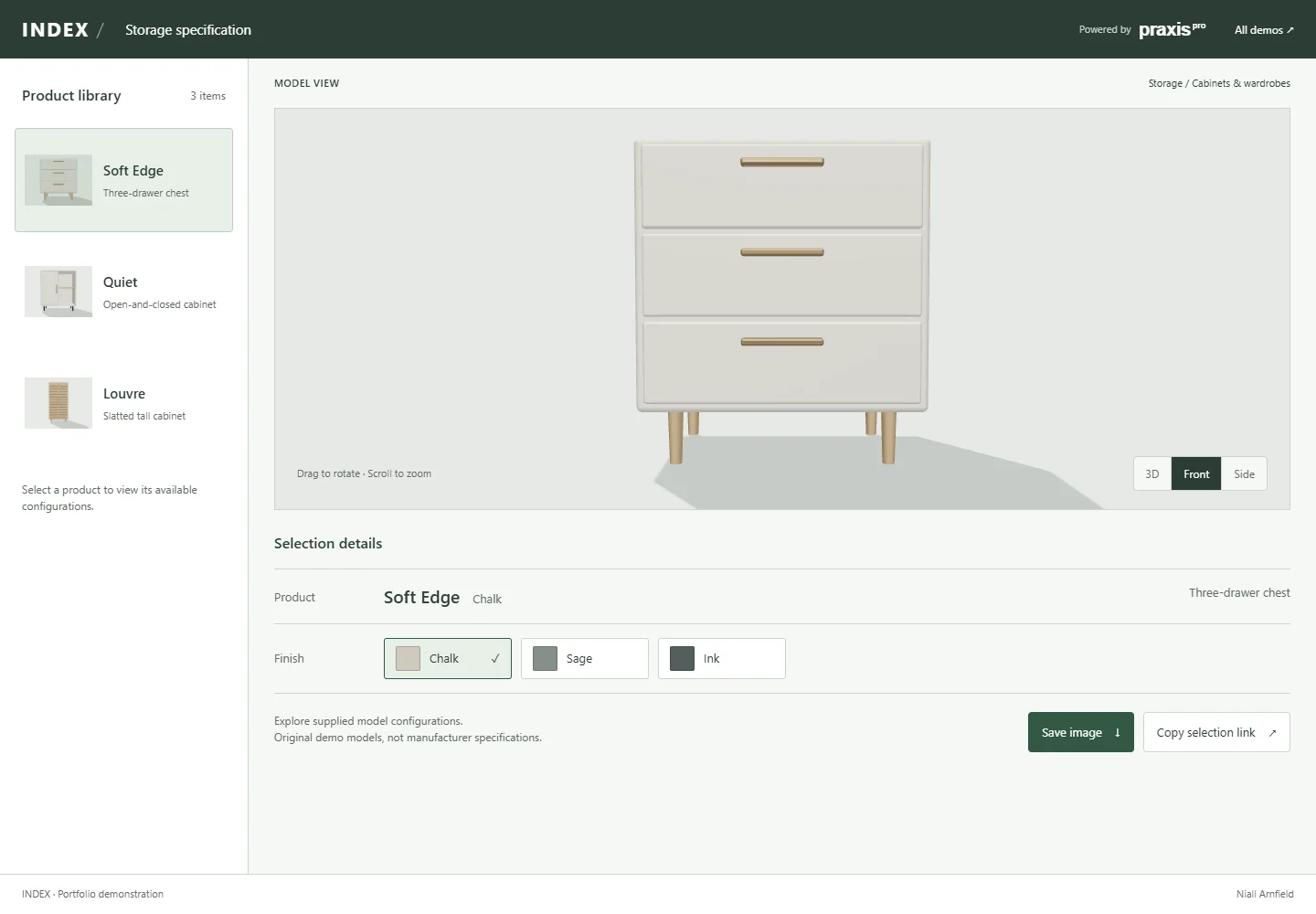Click the Sage color swatch

[545, 658]
